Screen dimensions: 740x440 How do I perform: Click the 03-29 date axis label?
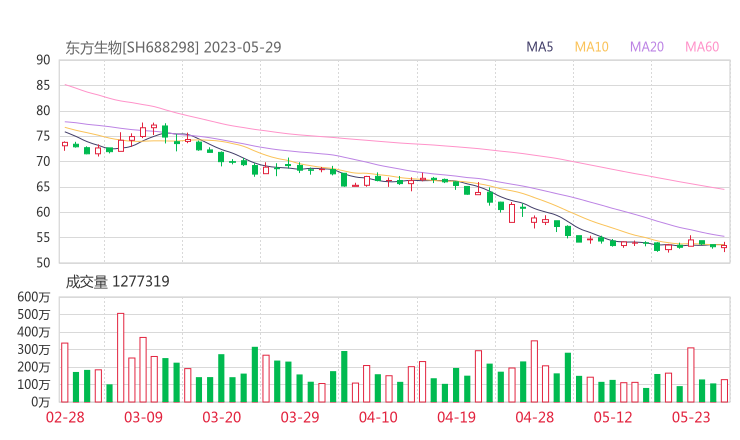tap(300, 417)
